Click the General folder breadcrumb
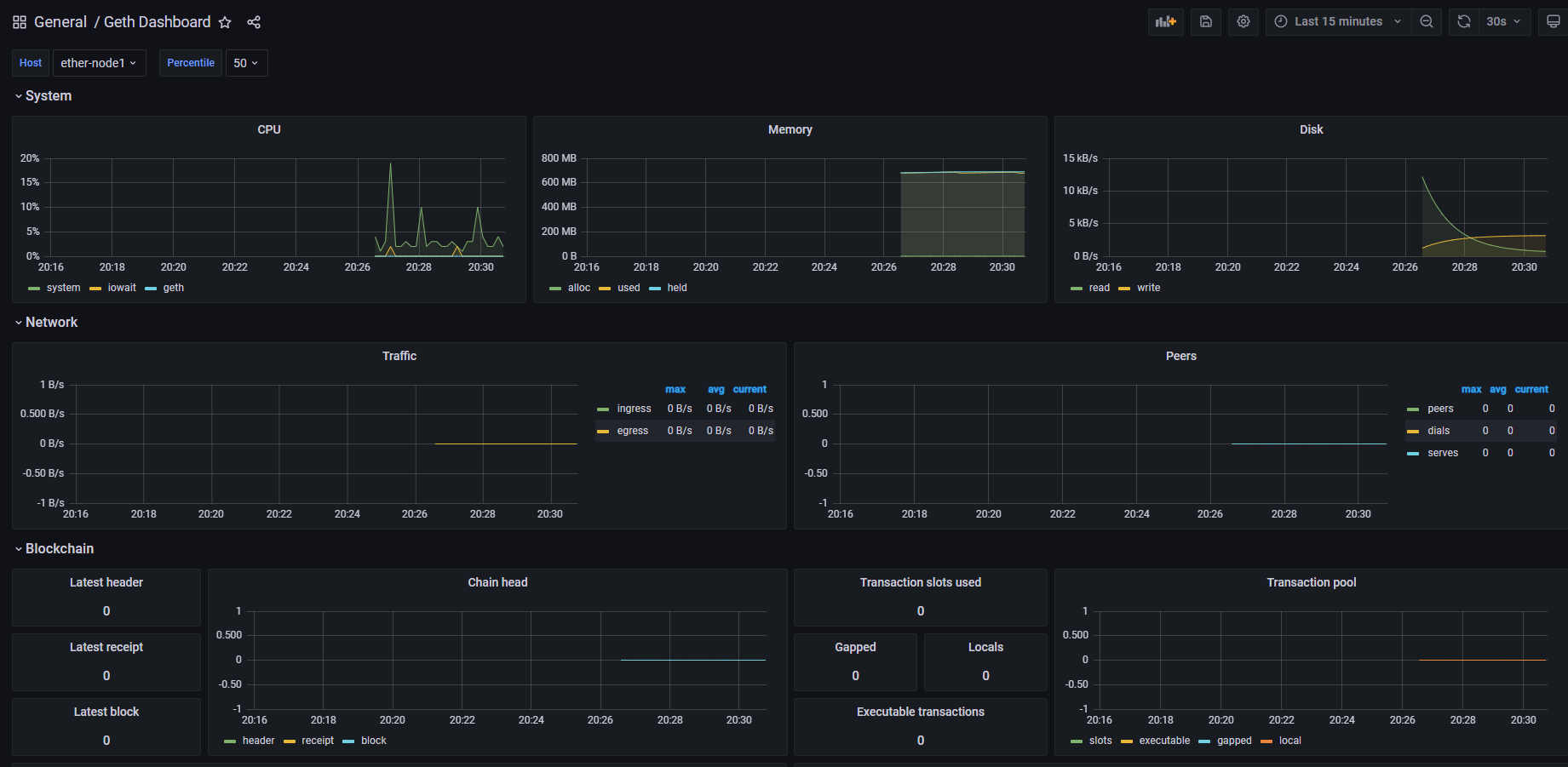Viewport: 1568px width, 767px height. pos(60,22)
